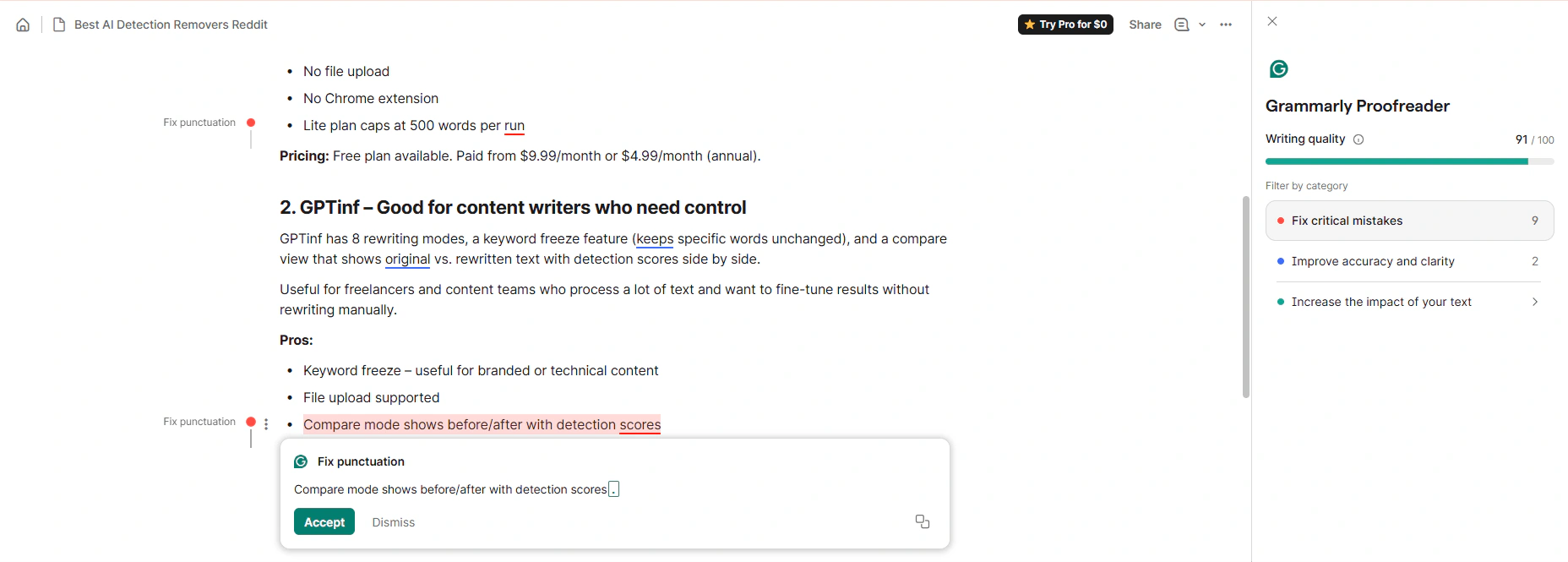Image resolution: width=1568 pixels, height=562 pixels.
Task: Click the underlined word 'keeps'
Action: pyautogui.click(x=655, y=239)
